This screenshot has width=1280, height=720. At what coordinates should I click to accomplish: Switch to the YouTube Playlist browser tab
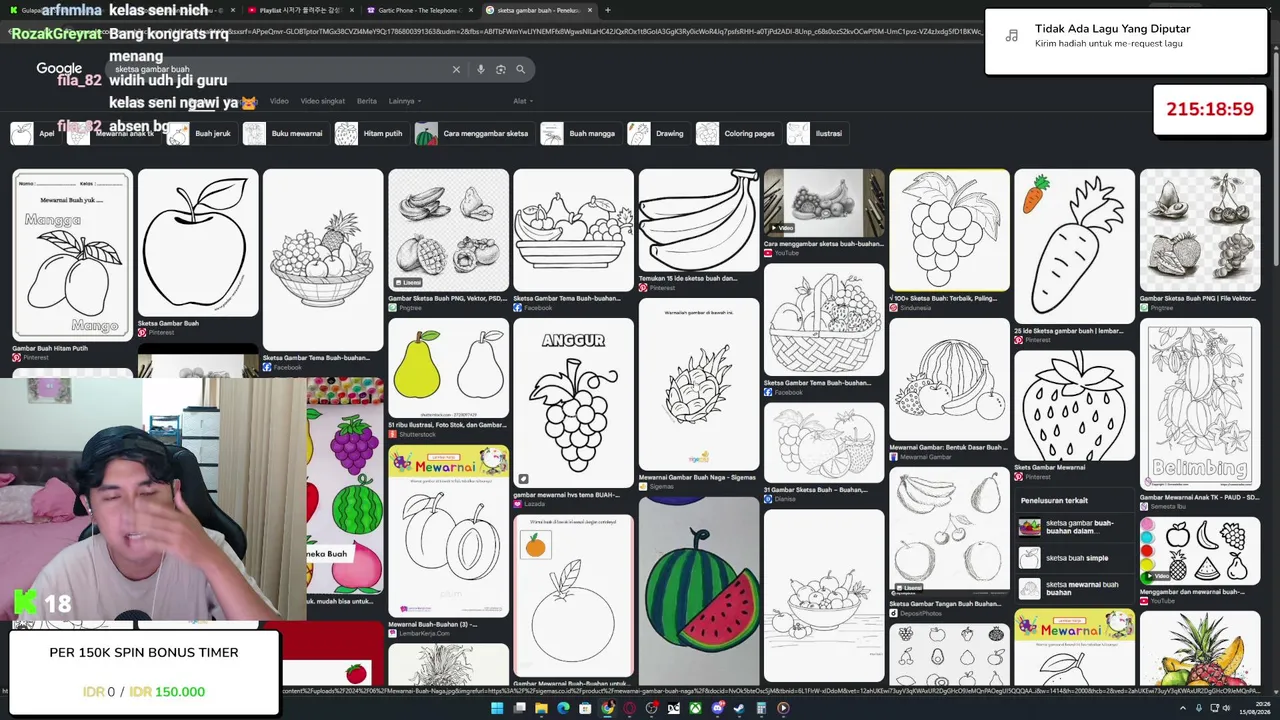299,10
